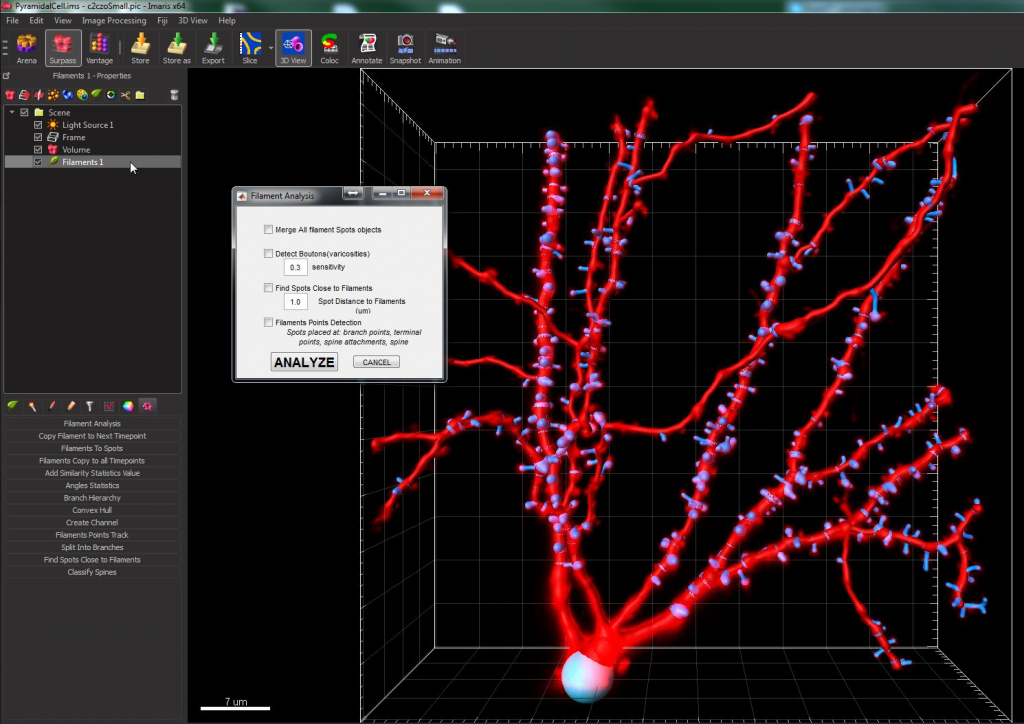
Task: Click Spot Distance to Filaments field
Action: pyautogui.click(x=295, y=302)
